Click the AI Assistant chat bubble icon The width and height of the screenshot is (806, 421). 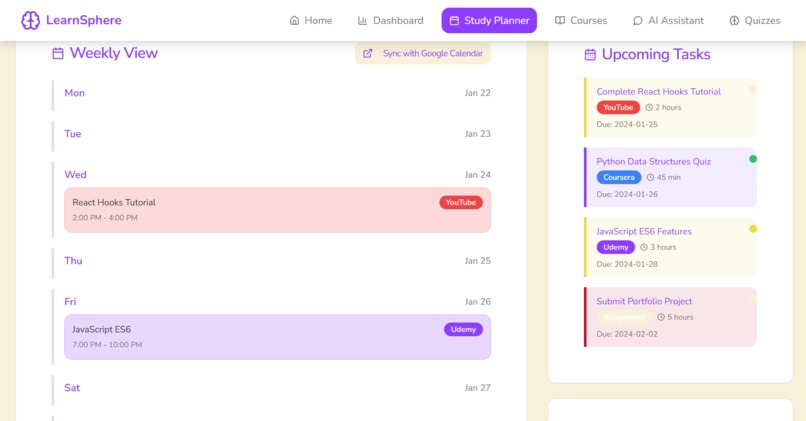tap(637, 21)
